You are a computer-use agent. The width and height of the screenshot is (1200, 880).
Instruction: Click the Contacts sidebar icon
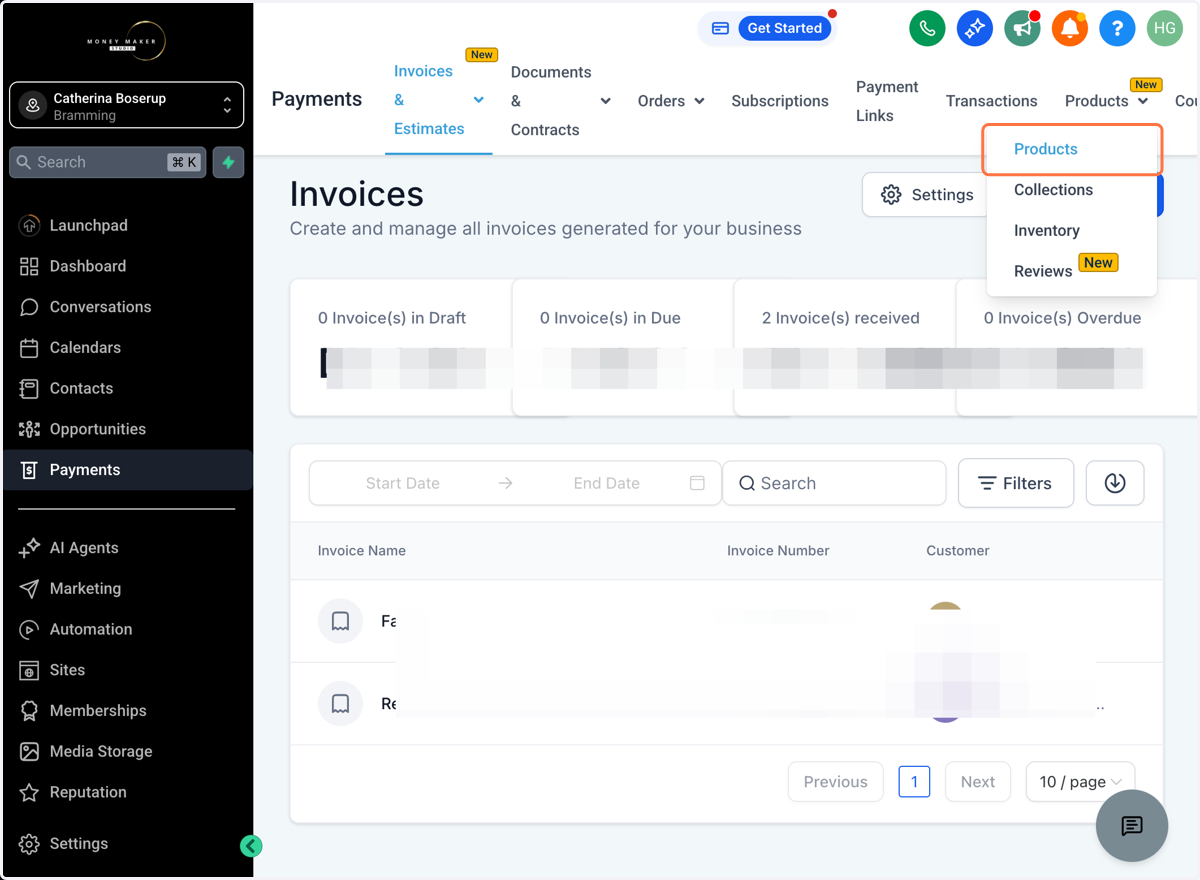point(29,389)
